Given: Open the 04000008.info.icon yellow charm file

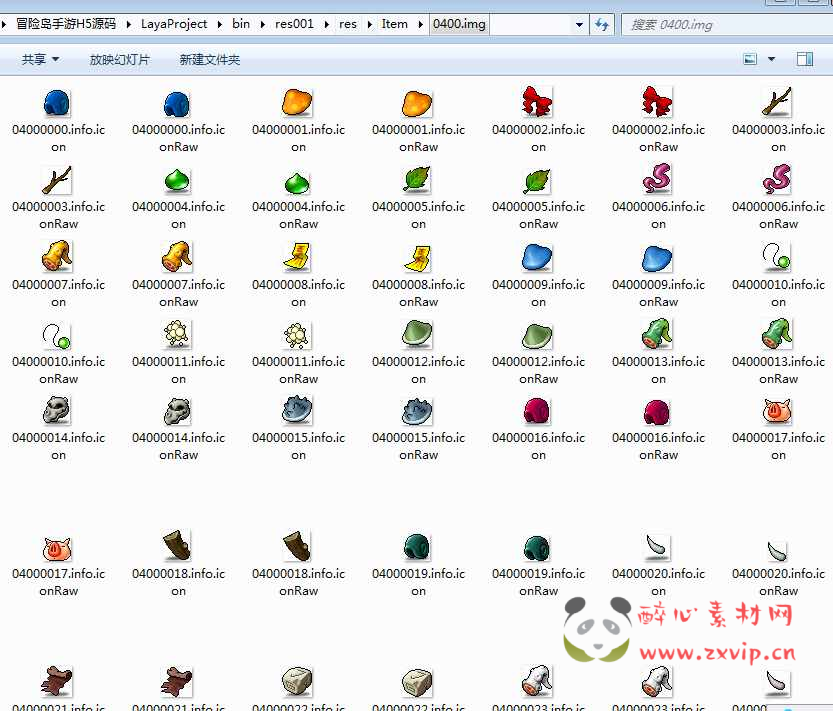Looking at the screenshot, I should 298,258.
